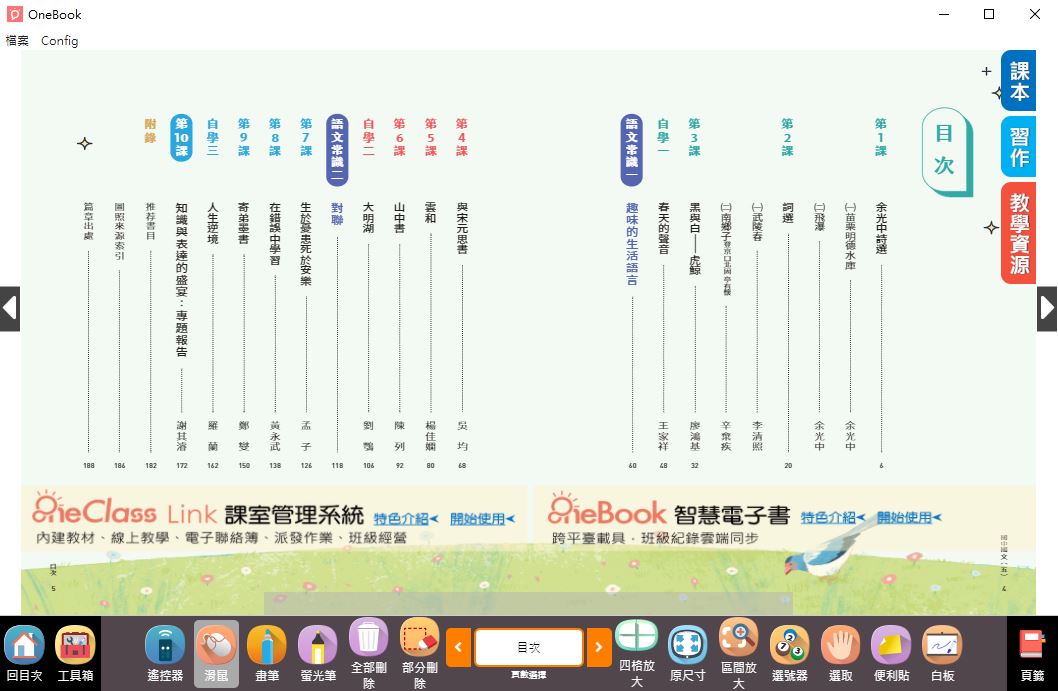
Task: Select the 螢光筆 highlighter tool
Action: pyautogui.click(x=318, y=653)
